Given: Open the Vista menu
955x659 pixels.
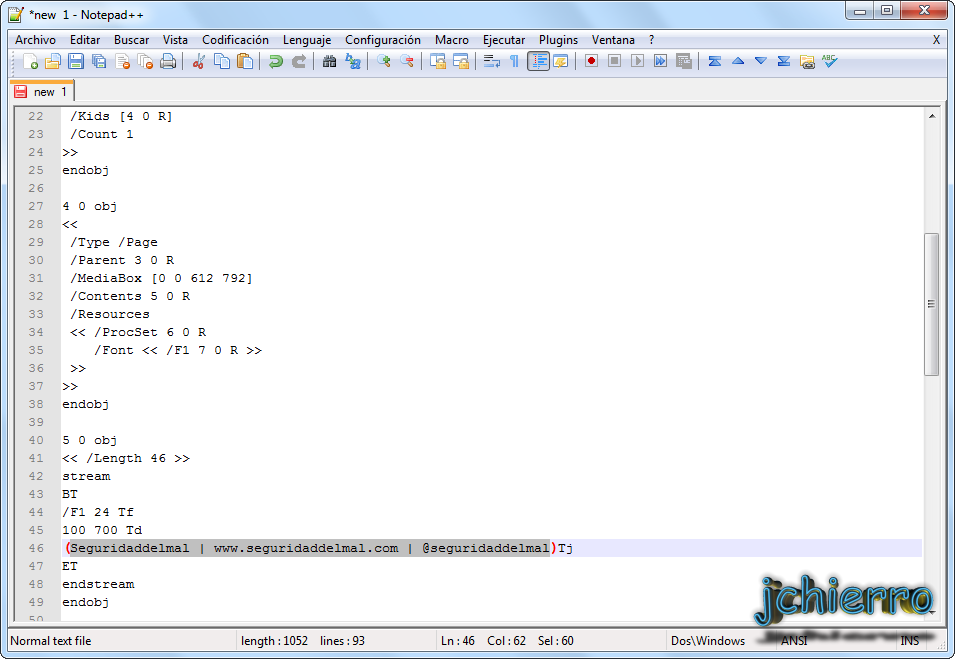Looking at the screenshot, I should (x=175, y=40).
